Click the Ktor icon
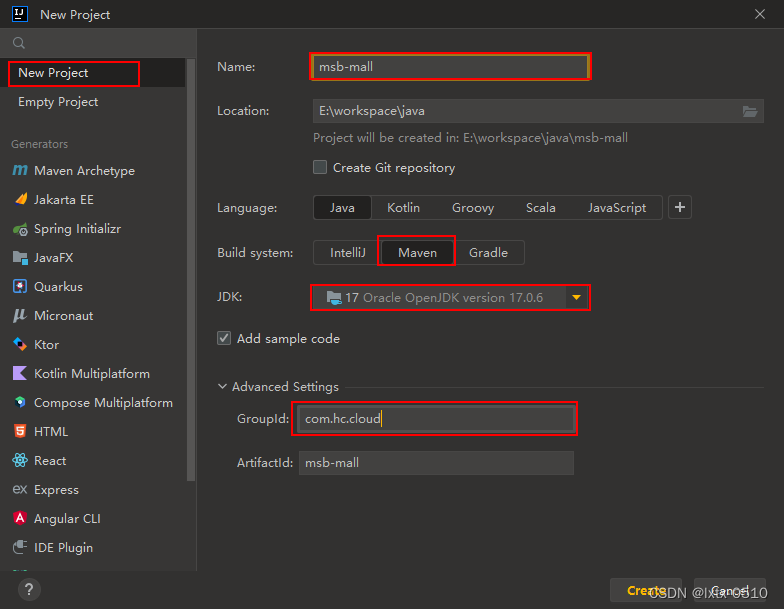The image size is (784, 609). coord(20,344)
